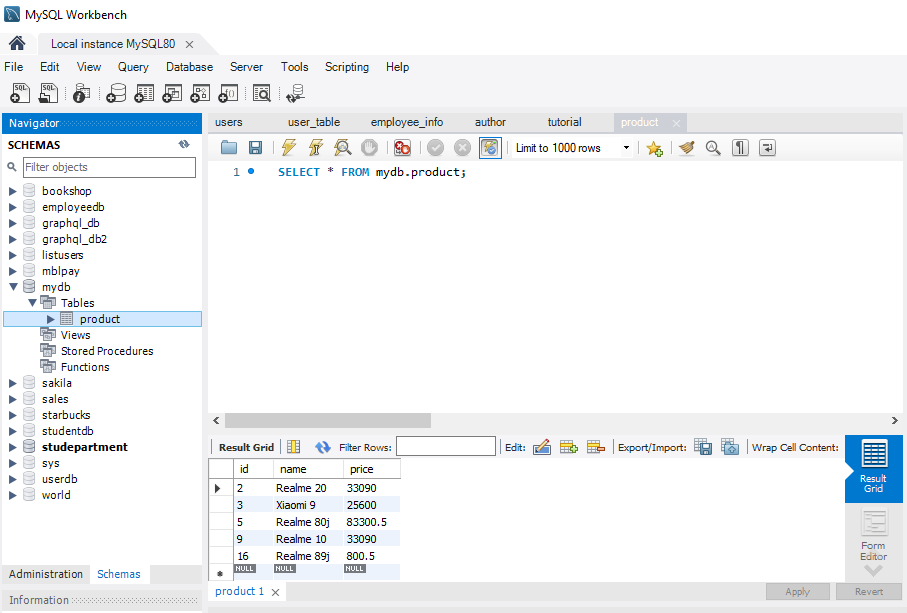Click the horizontal scrollbar thumb in editor
The width and height of the screenshot is (907, 613).
point(327,420)
